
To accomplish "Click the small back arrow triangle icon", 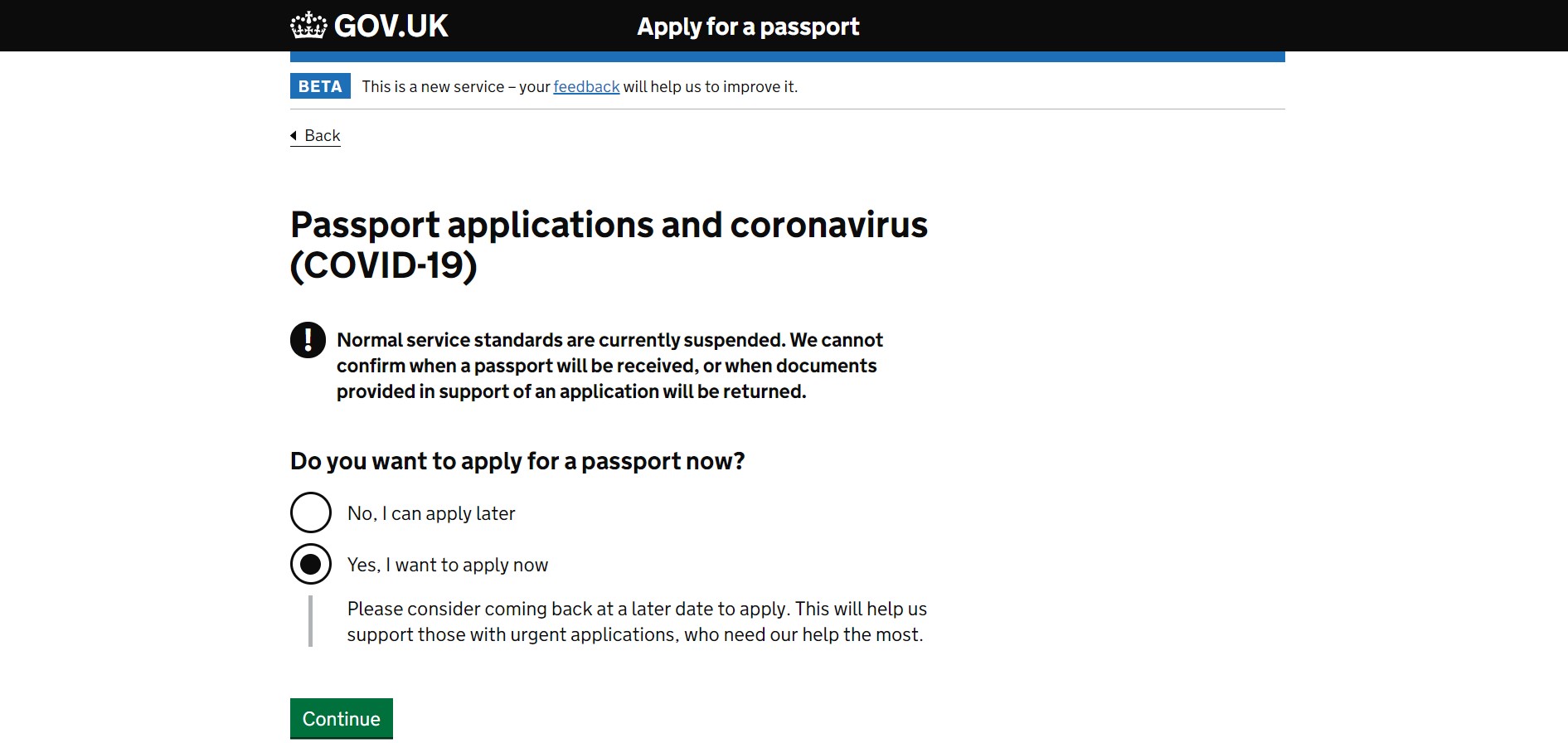I will click(294, 135).
